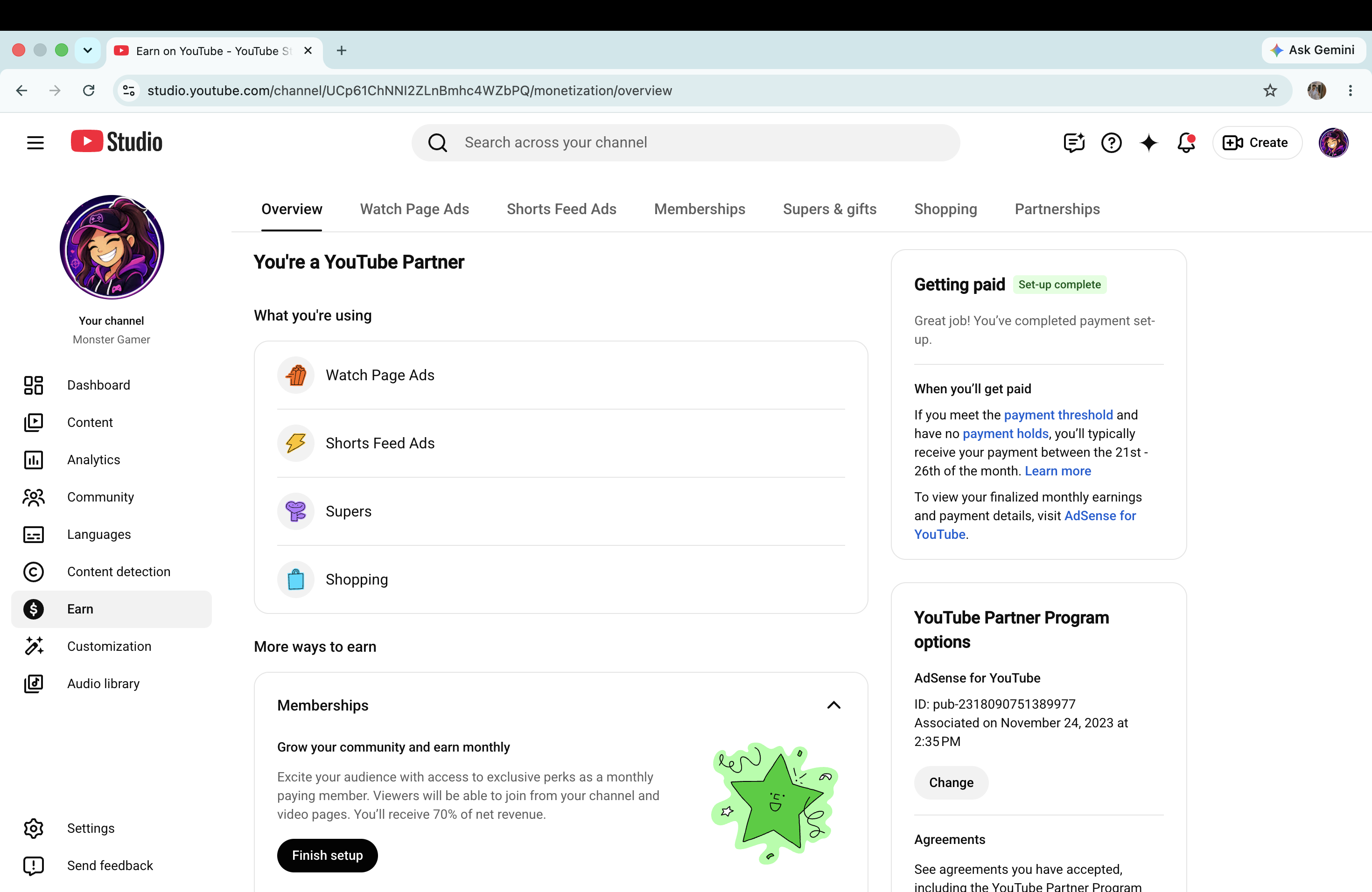The image size is (1372, 892).
Task: Click the browser address bar URL
Action: (x=409, y=91)
